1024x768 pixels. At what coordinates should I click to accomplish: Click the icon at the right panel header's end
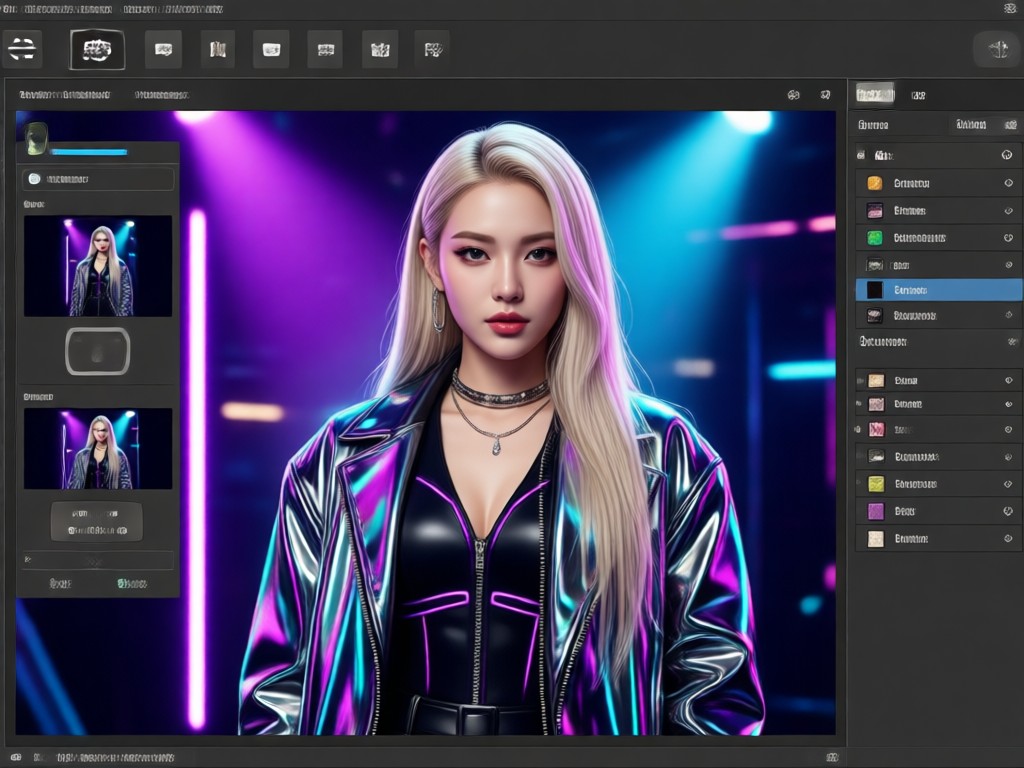(1012, 125)
